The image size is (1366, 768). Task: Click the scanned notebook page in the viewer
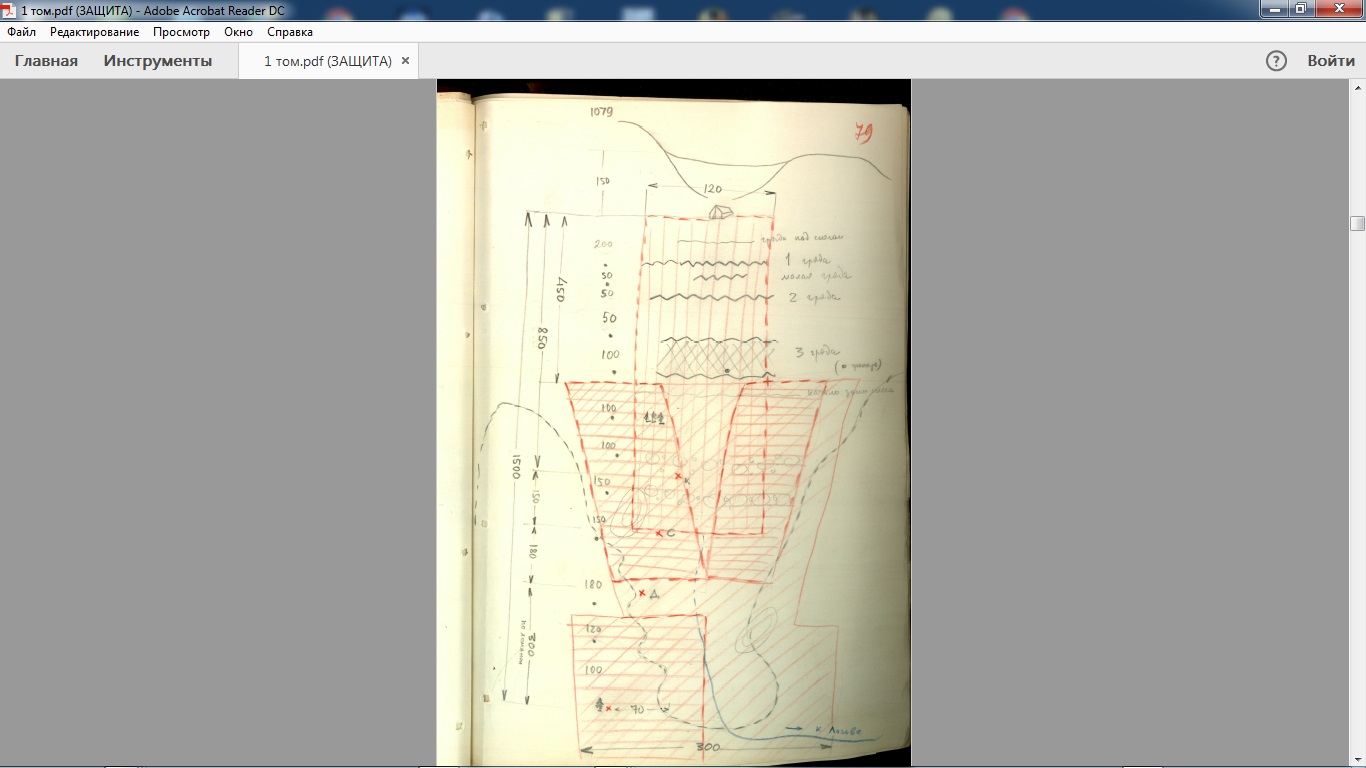[x=674, y=423]
